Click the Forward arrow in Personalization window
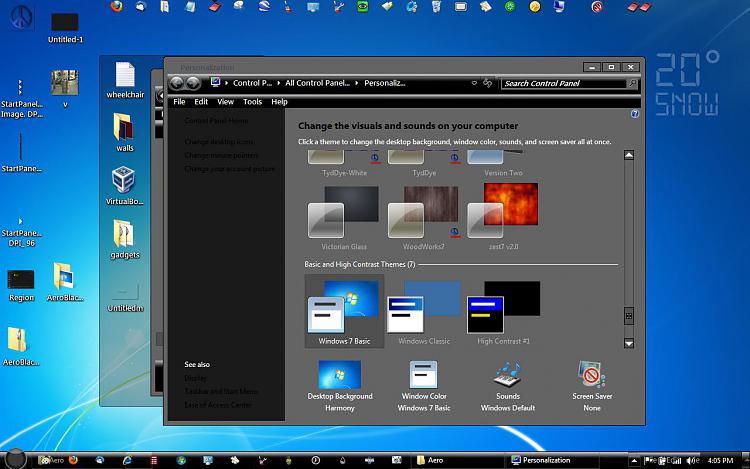This screenshot has height=469, width=750. pos(193,83)
